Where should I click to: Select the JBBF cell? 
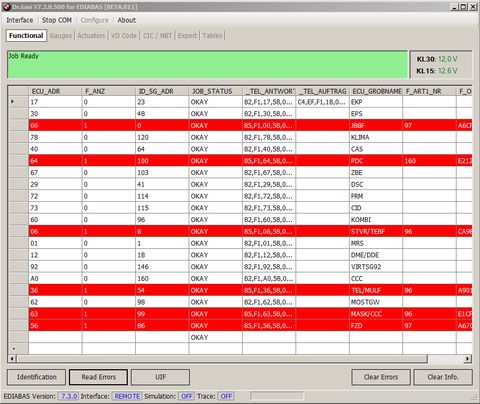pyautogui.click(x=376, y=126)
